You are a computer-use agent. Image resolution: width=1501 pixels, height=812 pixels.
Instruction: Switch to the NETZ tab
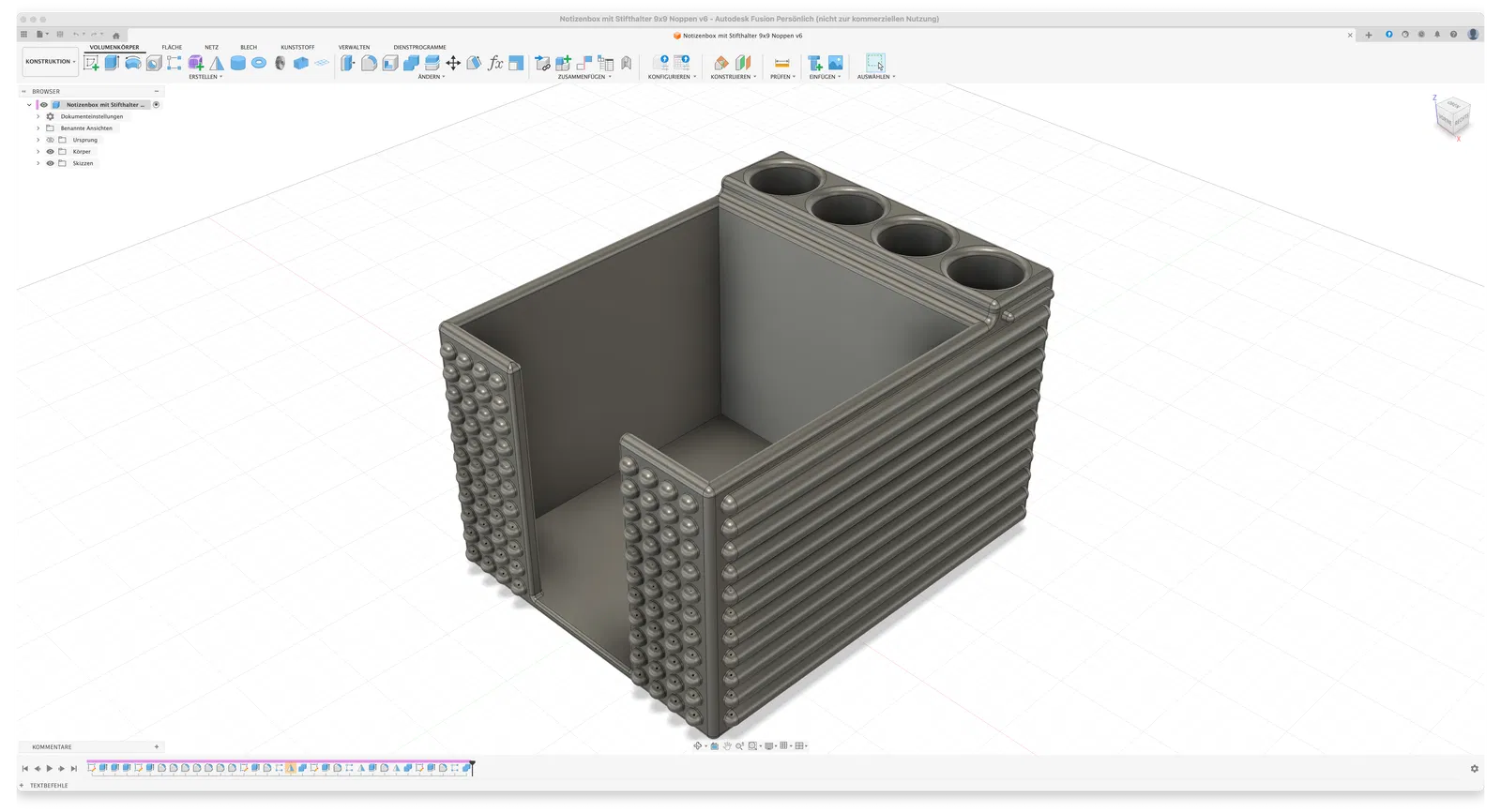(212, 47)
